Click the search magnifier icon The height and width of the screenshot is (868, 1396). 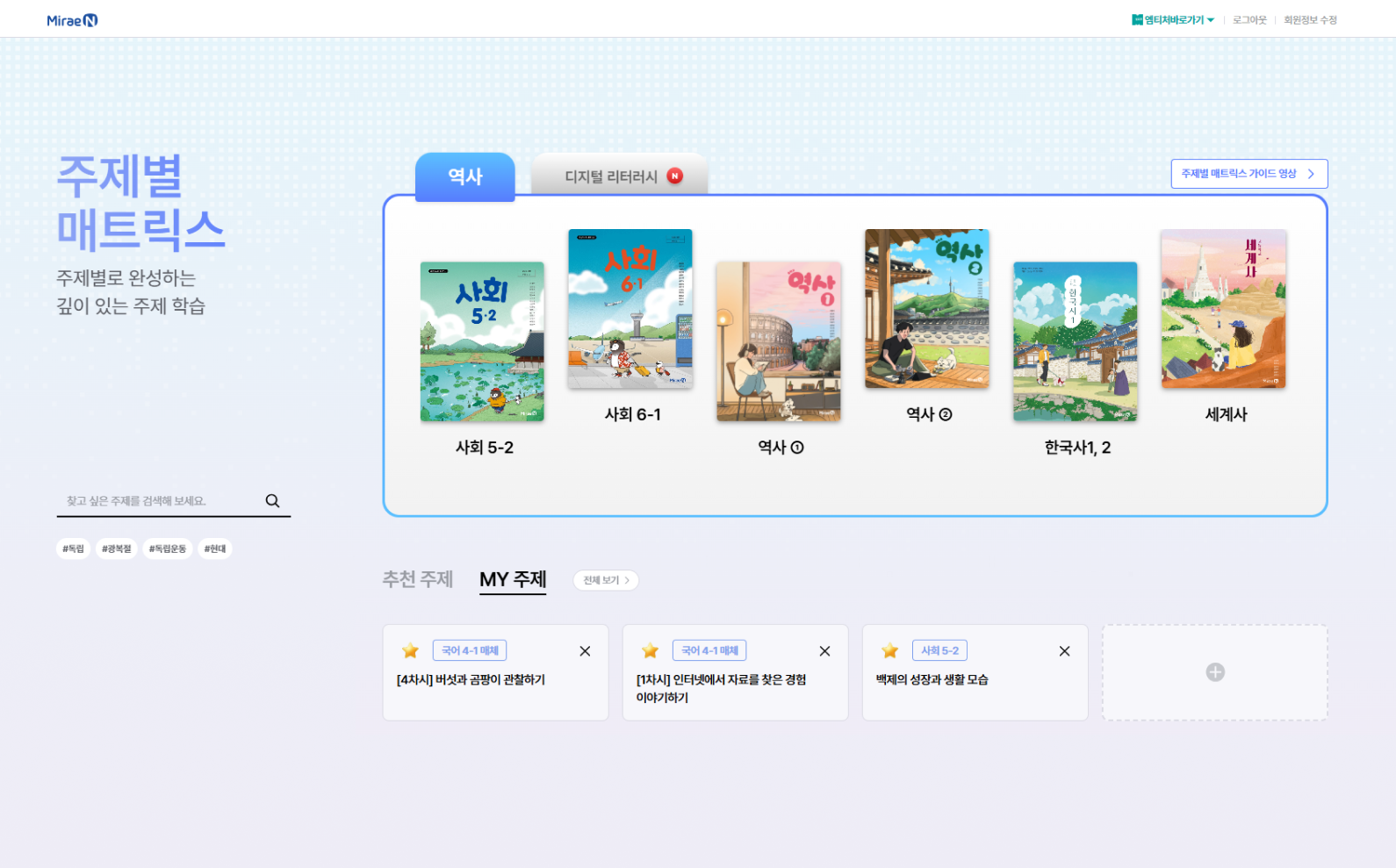[x=272, y=500]
